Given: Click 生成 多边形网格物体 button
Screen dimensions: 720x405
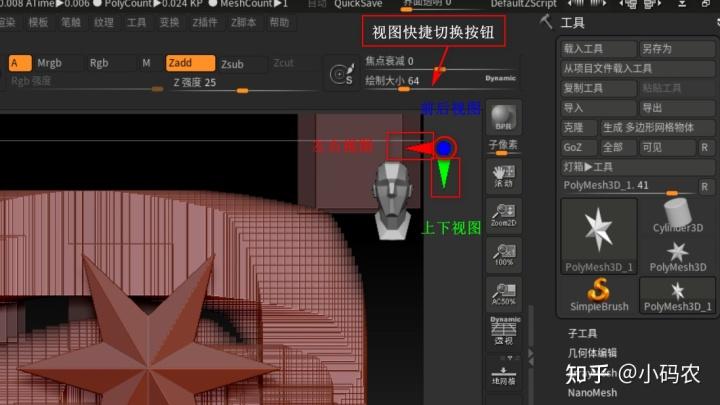Looking at the screenshot, I should click(658, 128).
